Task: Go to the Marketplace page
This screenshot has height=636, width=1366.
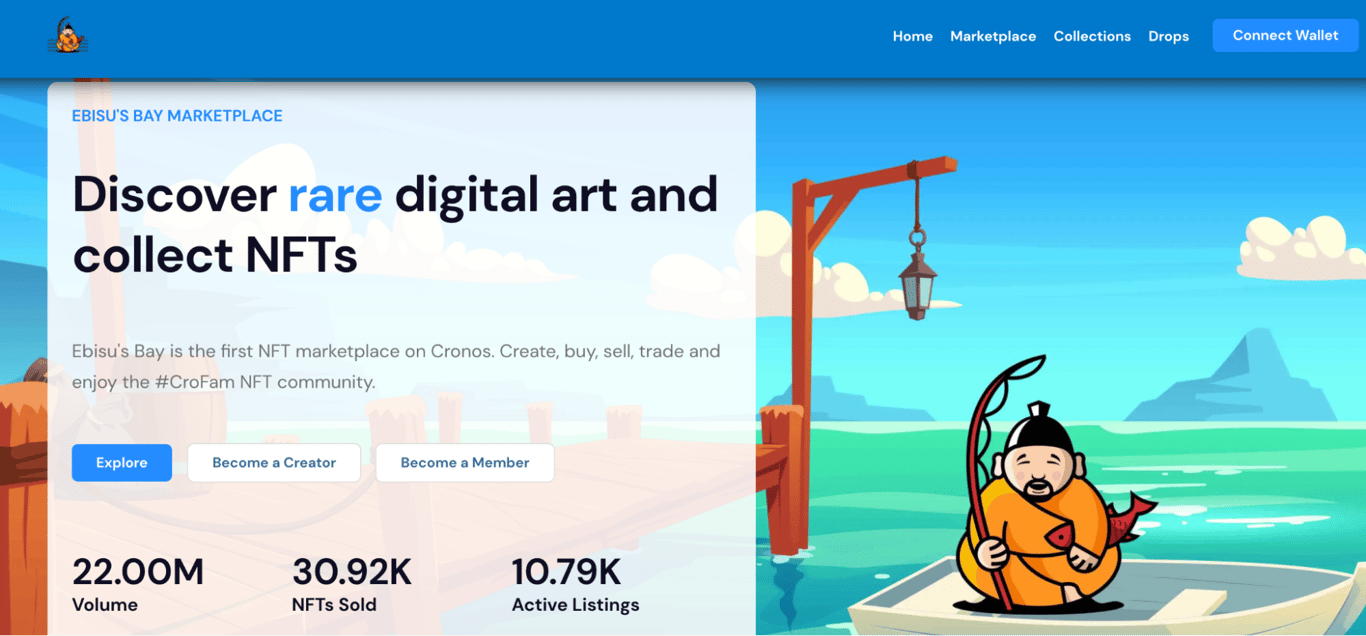Action: (992, 36)
